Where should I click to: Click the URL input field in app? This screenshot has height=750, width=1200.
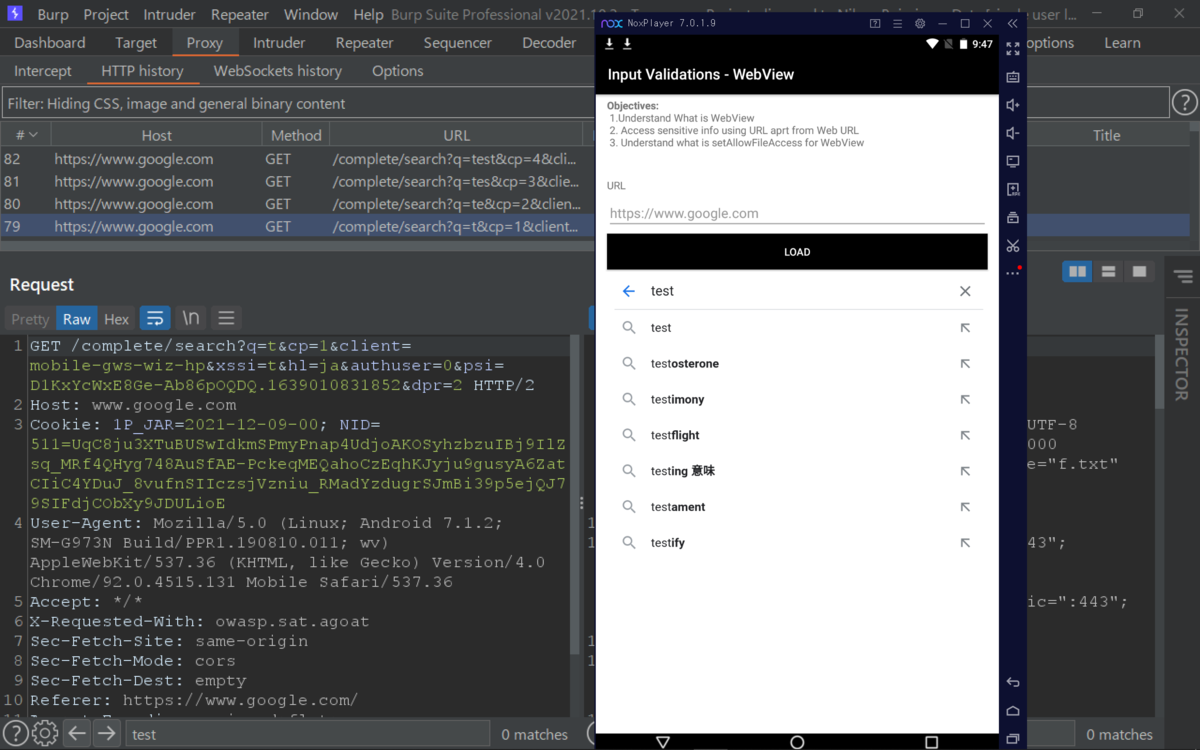[x=797, y=213]
